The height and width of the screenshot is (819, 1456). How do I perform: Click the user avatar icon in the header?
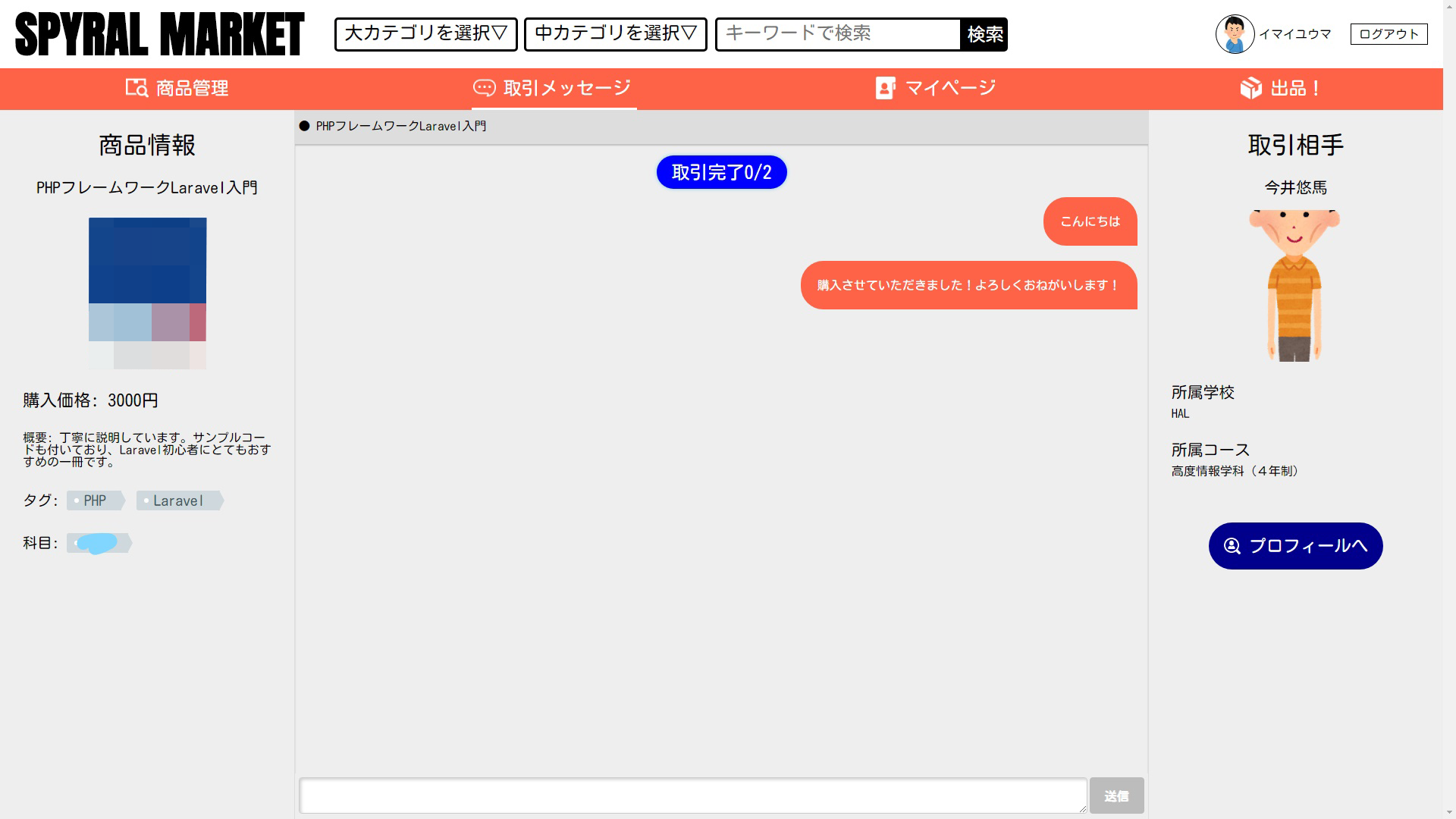(x=1235, y=34)
